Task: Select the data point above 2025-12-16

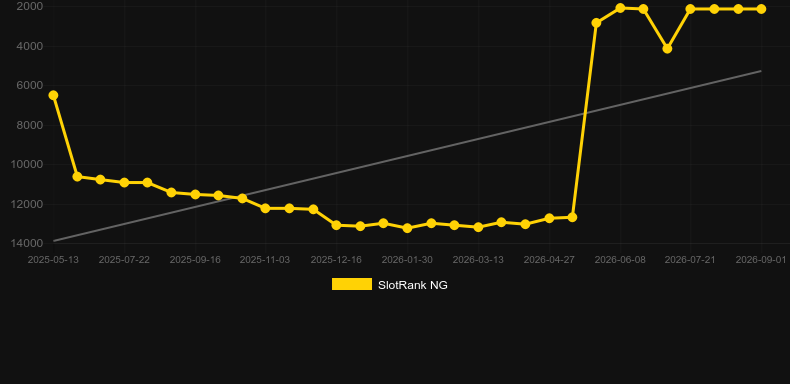Action: point(337,225)
